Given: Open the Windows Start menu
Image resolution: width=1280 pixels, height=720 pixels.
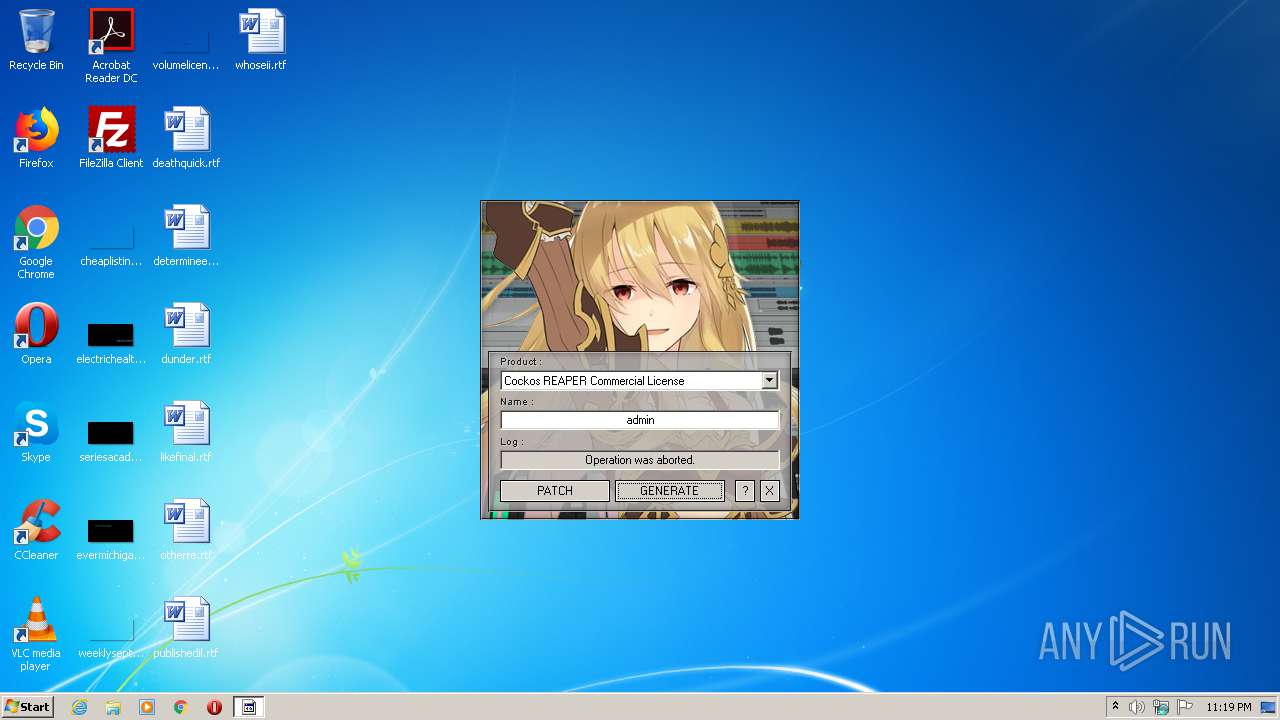Looking at the screenshot, I should pos(27,707).
